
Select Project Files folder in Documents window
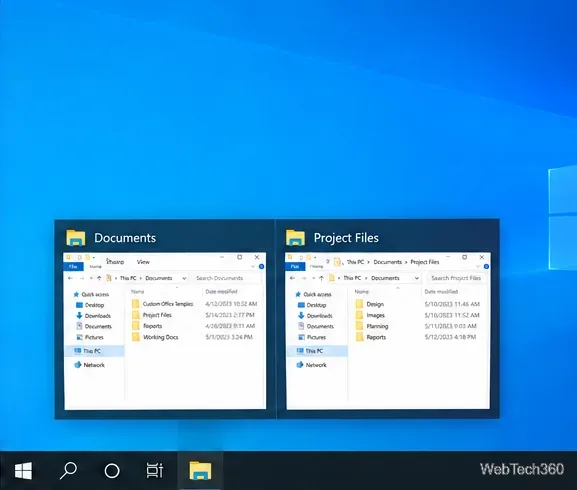[x=152, y=315]
